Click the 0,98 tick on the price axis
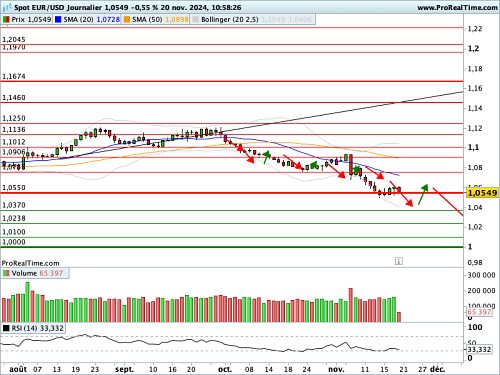Viewport: 500px width, 375px height. pos(475,263)
